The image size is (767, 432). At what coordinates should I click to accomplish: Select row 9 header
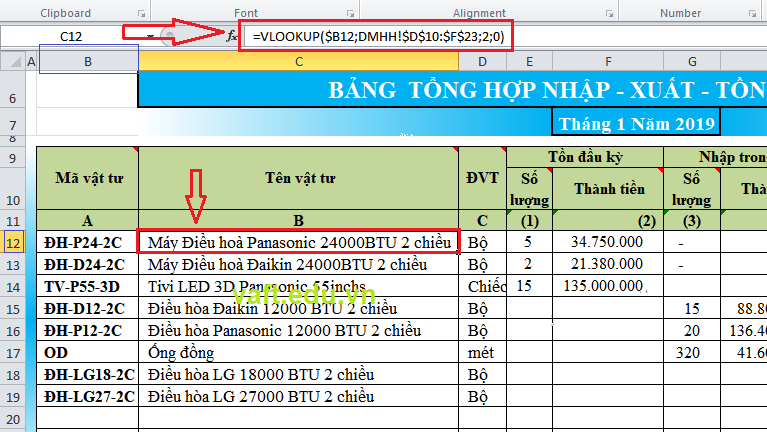pyautogui.click(x=13, y=157)
